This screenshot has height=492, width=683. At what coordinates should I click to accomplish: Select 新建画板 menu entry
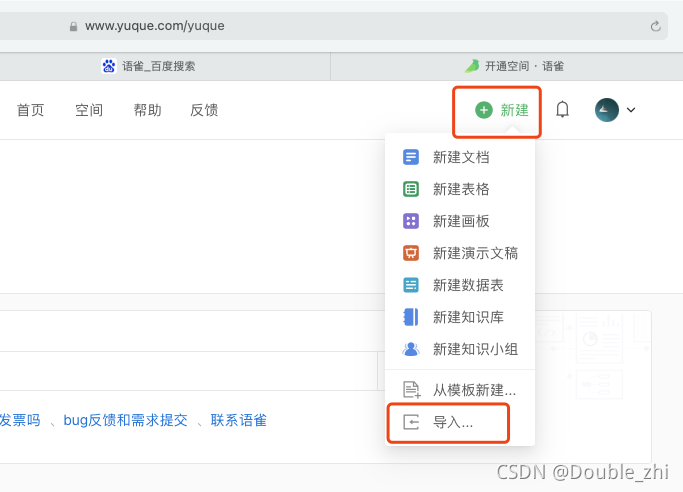click(460, 221)
